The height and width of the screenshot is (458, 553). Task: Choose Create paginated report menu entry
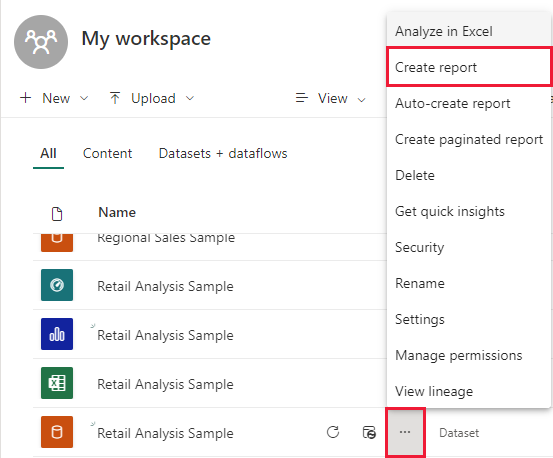pos(468,139)
